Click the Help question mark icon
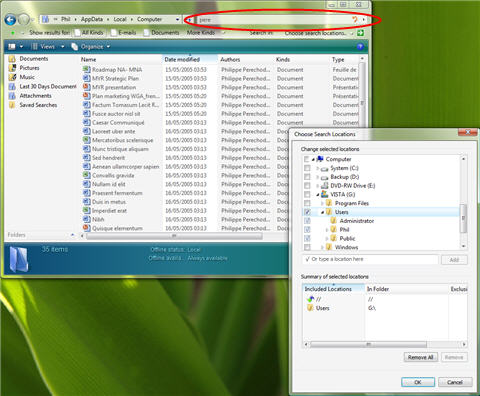This screenshot has height=396, width=480. click(x=360, y=46)
